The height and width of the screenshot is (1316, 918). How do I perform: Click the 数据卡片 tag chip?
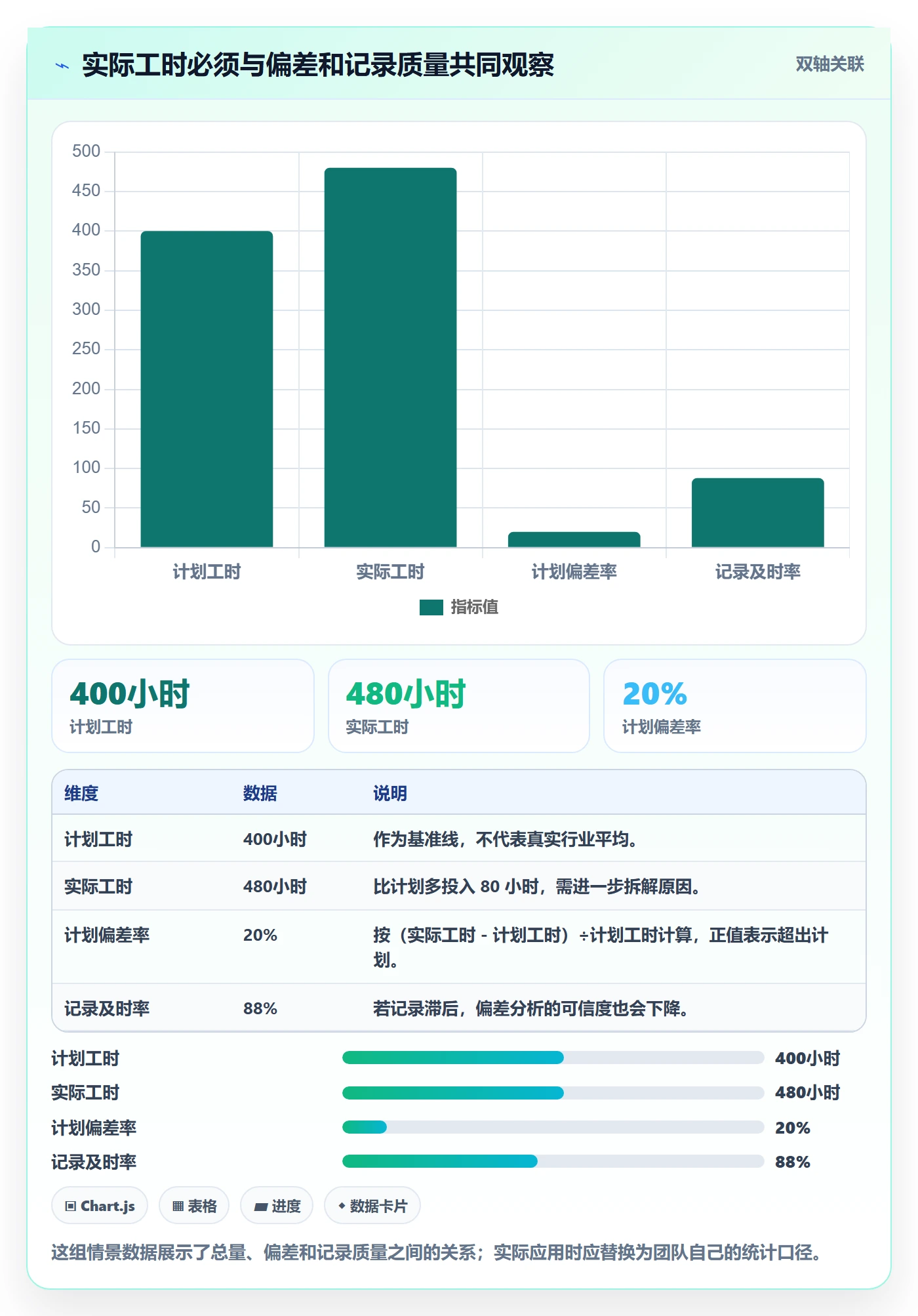(x=372, y=1206)
